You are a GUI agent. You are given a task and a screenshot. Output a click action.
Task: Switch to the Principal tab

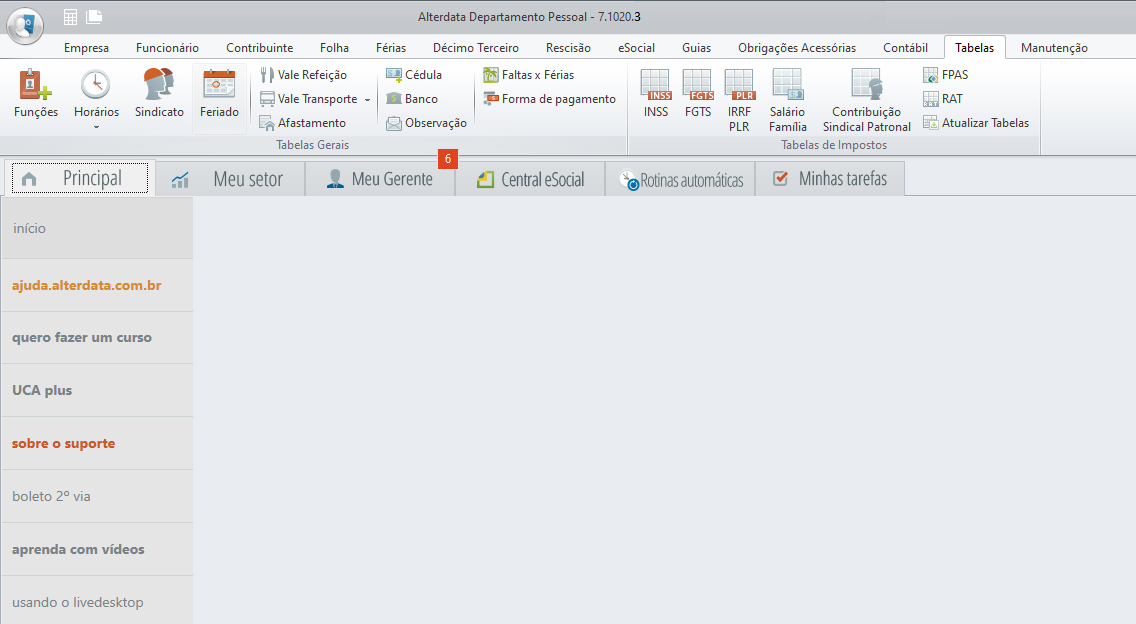[80, 178]
